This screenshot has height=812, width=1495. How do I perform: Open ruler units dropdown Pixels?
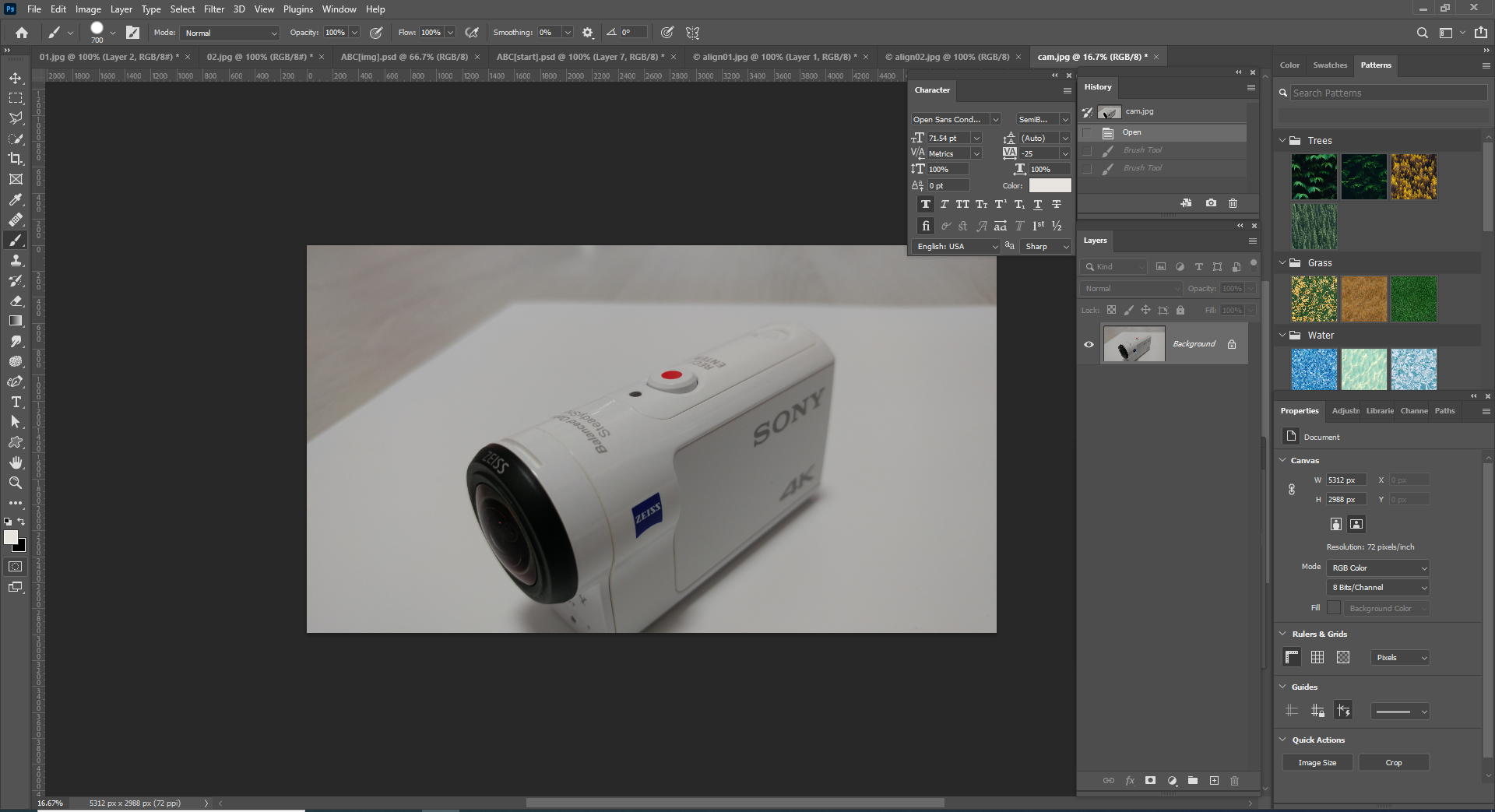[1400, 657]
